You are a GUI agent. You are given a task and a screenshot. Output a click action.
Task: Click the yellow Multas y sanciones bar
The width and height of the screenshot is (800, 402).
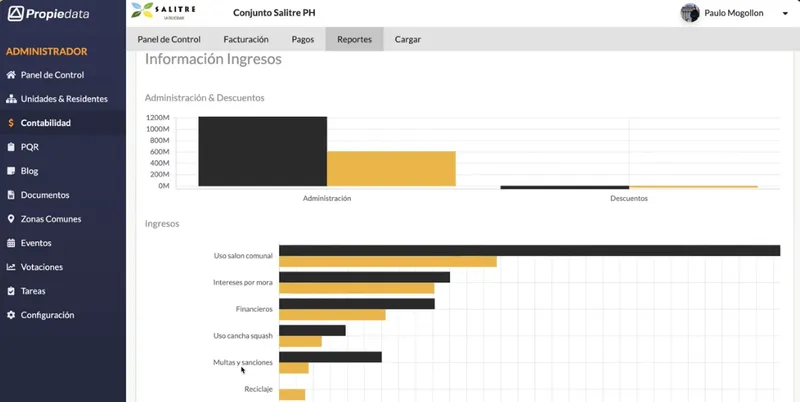pos(294,368)
